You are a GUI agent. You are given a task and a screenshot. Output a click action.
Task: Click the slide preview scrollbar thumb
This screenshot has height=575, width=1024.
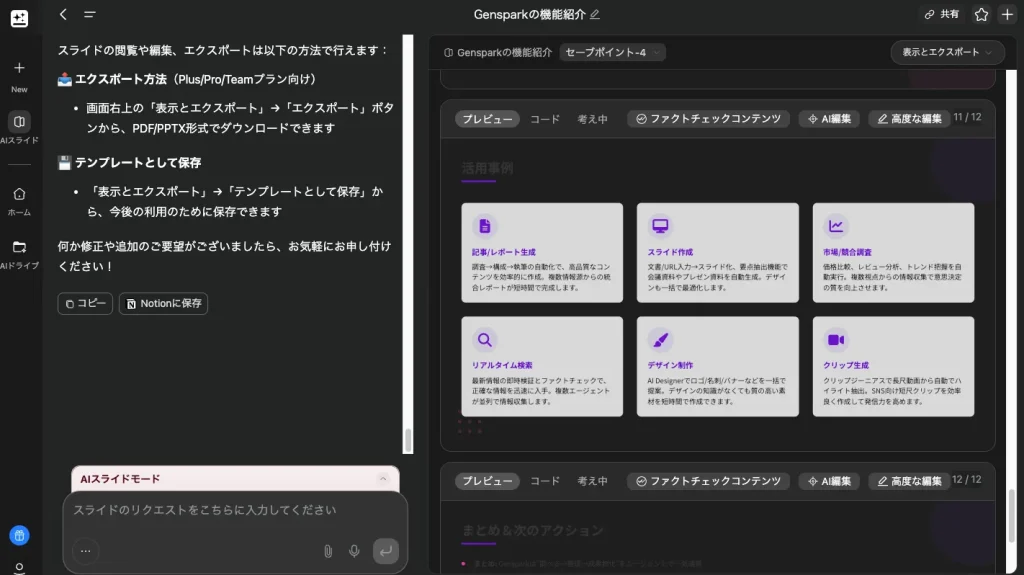pyautogui.click(x=1012, y=516)
